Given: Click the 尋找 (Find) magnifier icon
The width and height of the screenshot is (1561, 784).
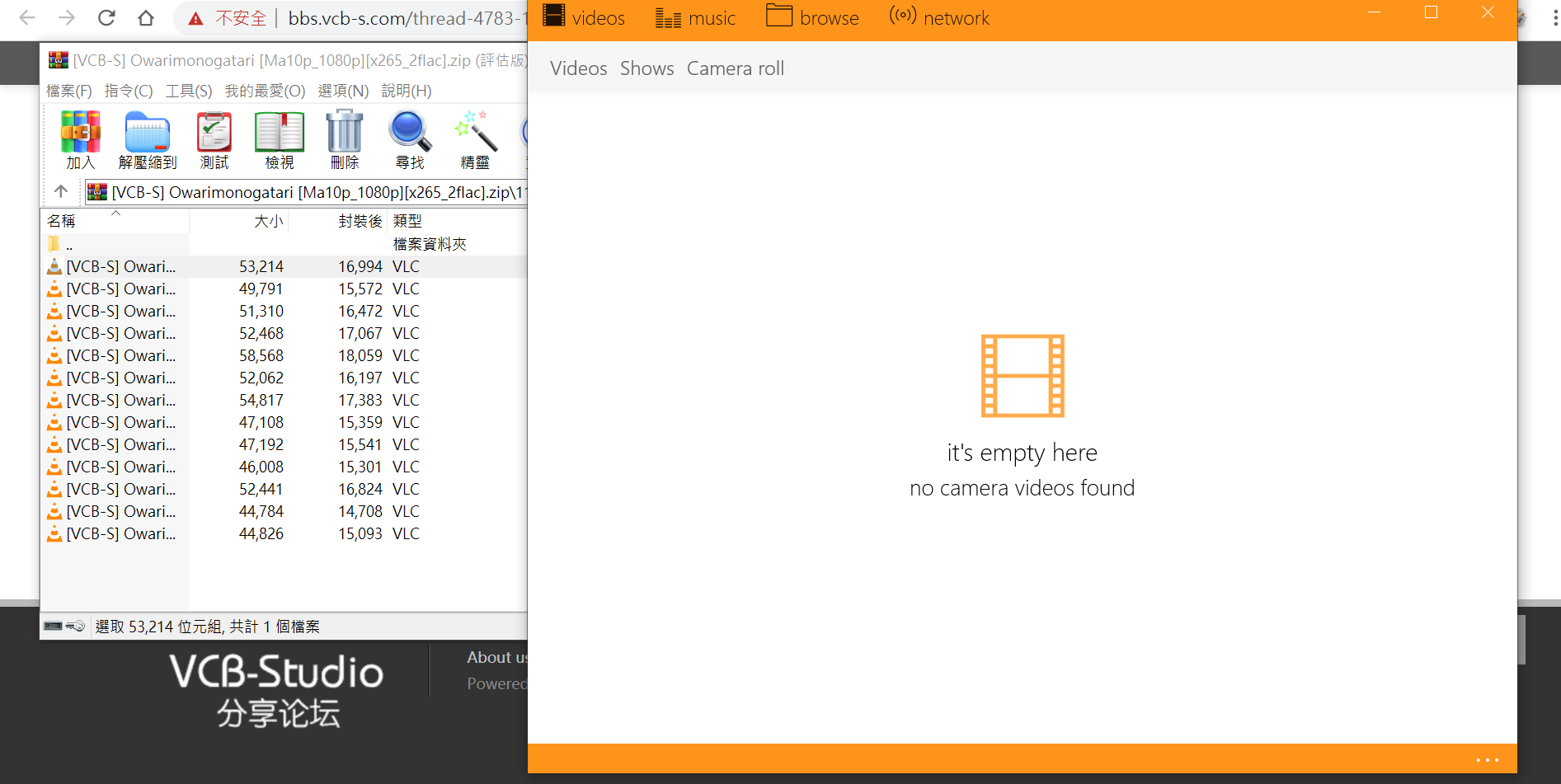Looking at the screenshot, I should pos(410,140).
